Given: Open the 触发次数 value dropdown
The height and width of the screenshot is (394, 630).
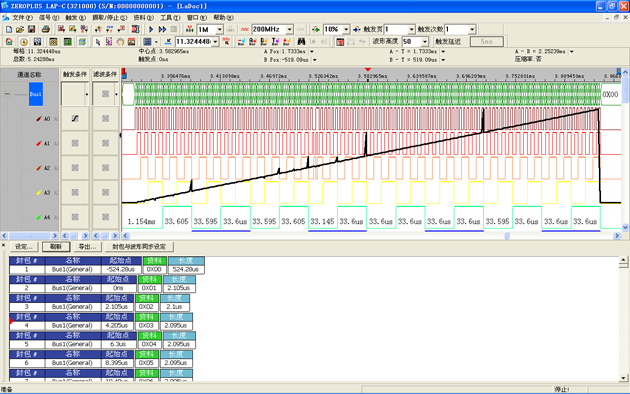Looking at the screenshot, I should click(x=472, y=29).
